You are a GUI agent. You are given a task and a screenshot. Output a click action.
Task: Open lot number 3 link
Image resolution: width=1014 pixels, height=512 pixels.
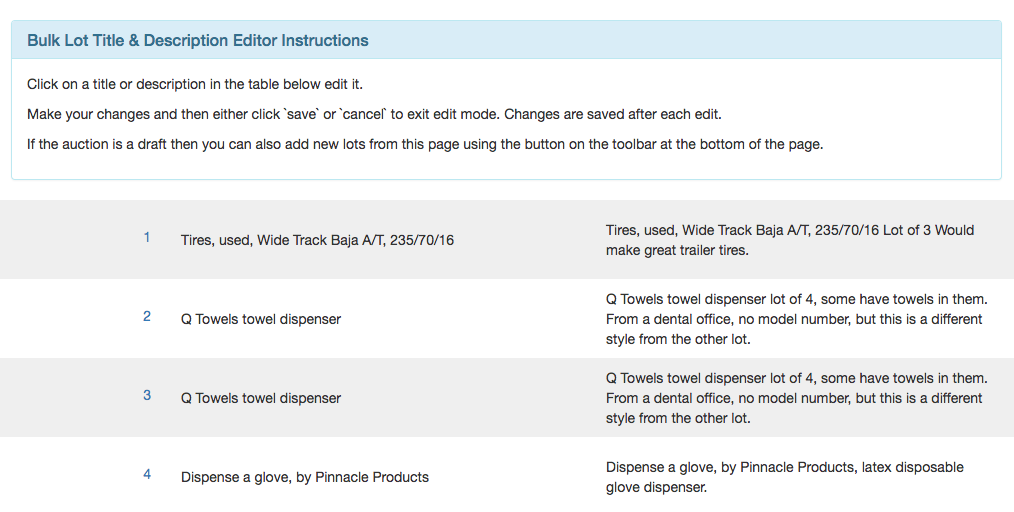147,396
